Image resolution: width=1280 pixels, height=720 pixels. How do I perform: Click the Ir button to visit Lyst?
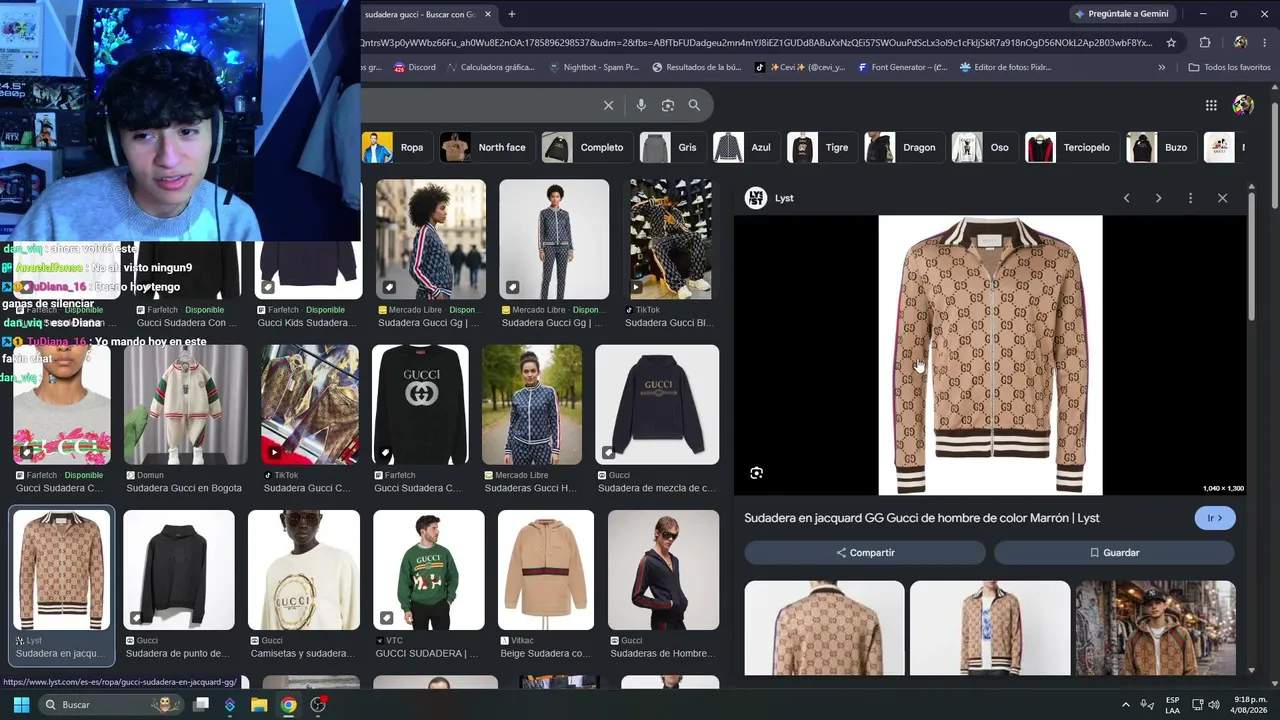(1215, 518)
